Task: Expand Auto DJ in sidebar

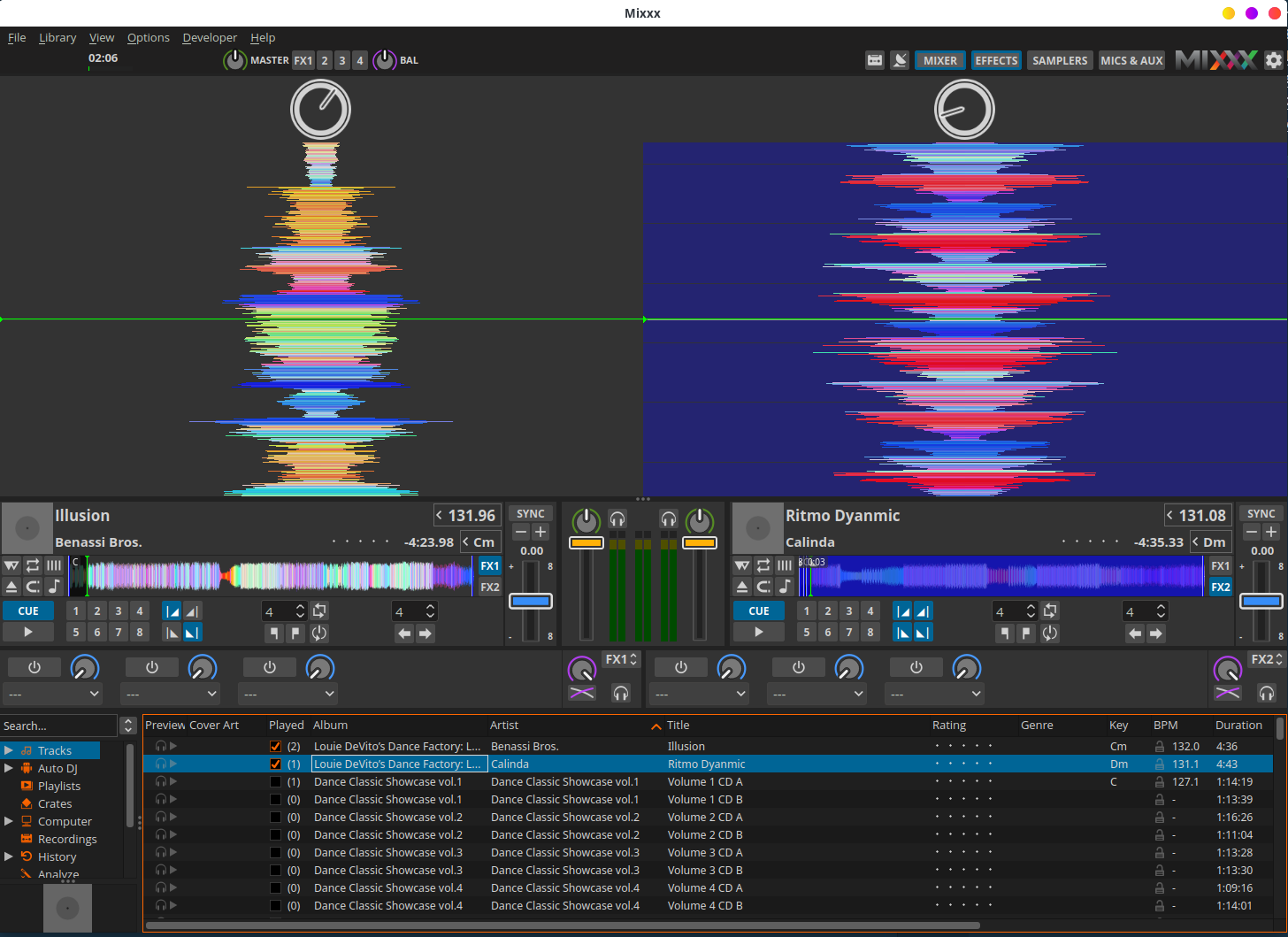Action: coord(9,768)
